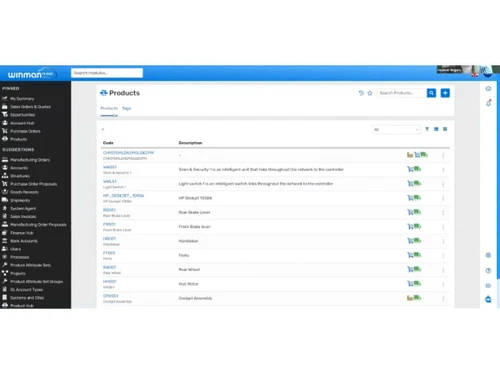Open the filter funnel icon
500x375 pixels.
click(x=427, y=129)
